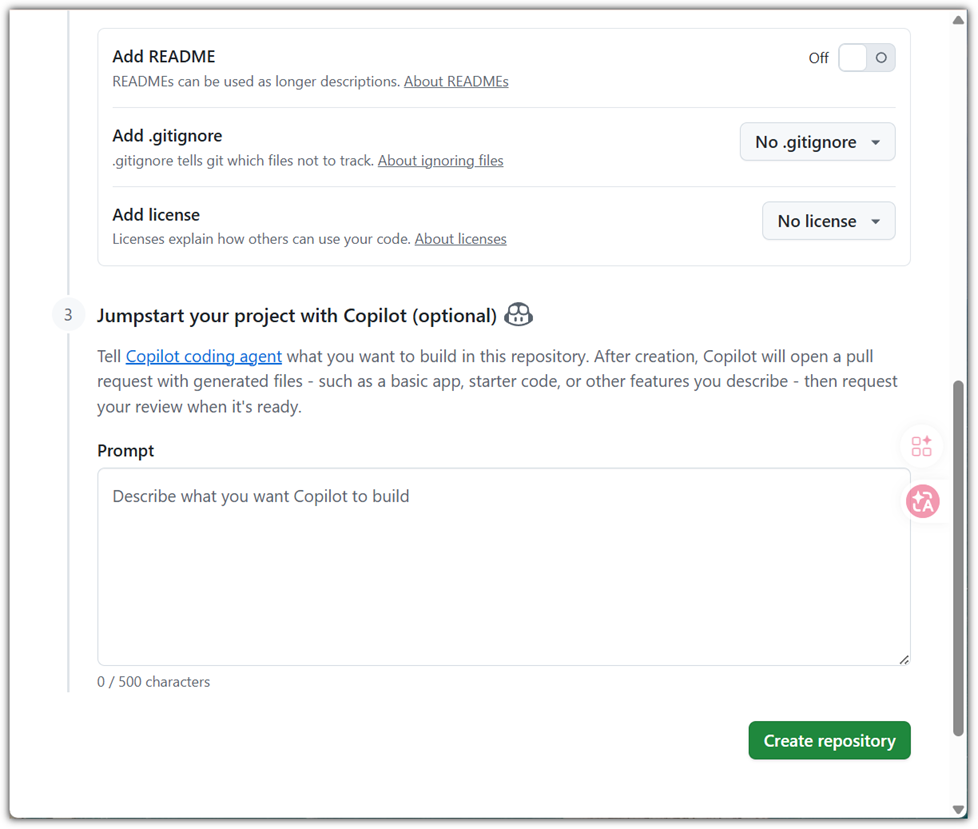Expand the No .gitignore dropdown
This screenshot has width=978, height=829.
click(817, 142)
